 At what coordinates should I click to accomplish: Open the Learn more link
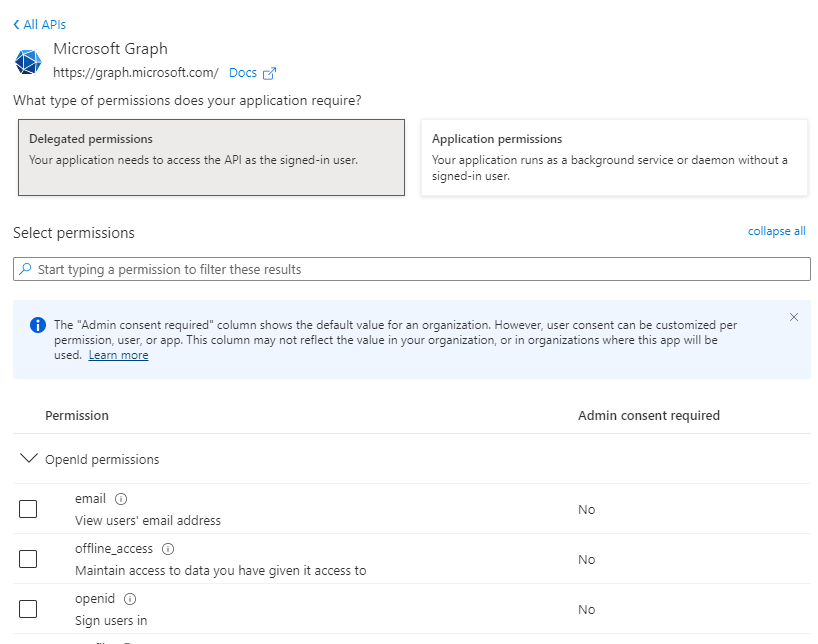point(118,355)
